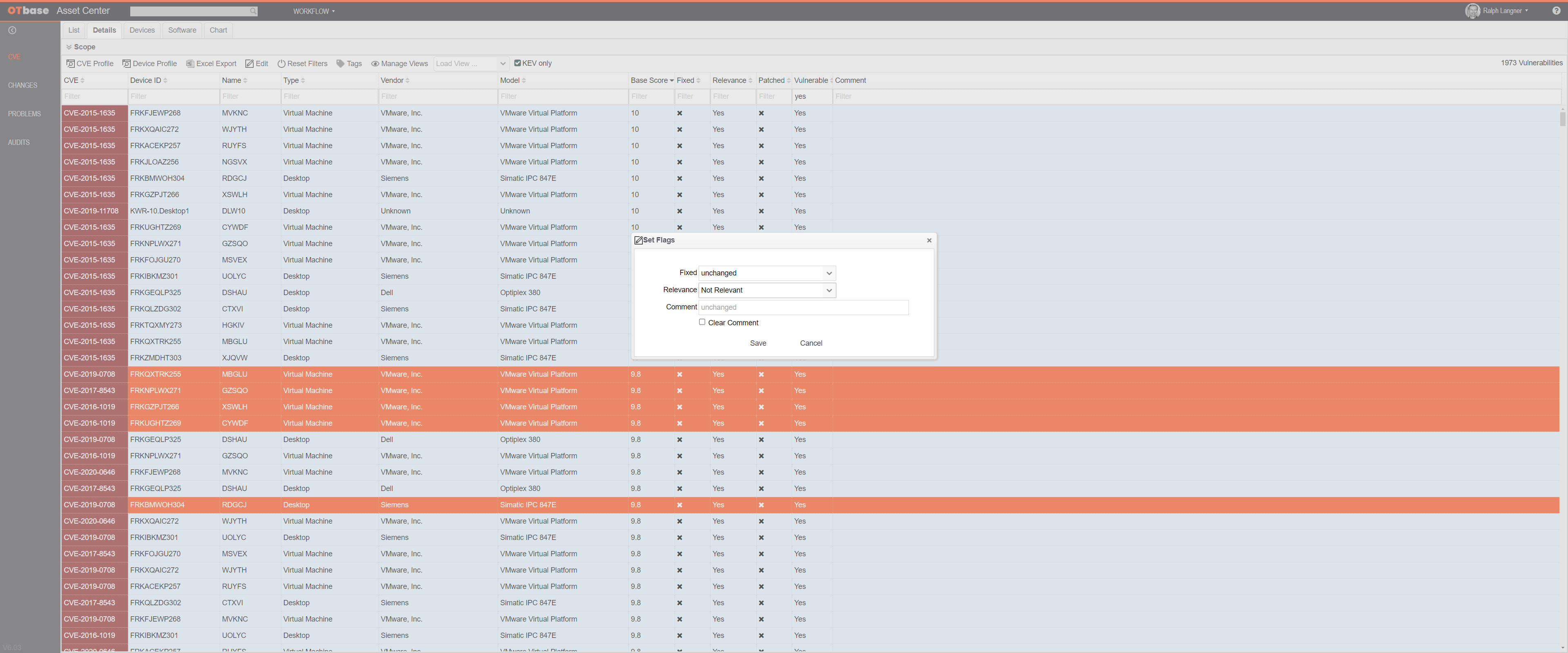Click the Excel Export icon

[190, 63]
